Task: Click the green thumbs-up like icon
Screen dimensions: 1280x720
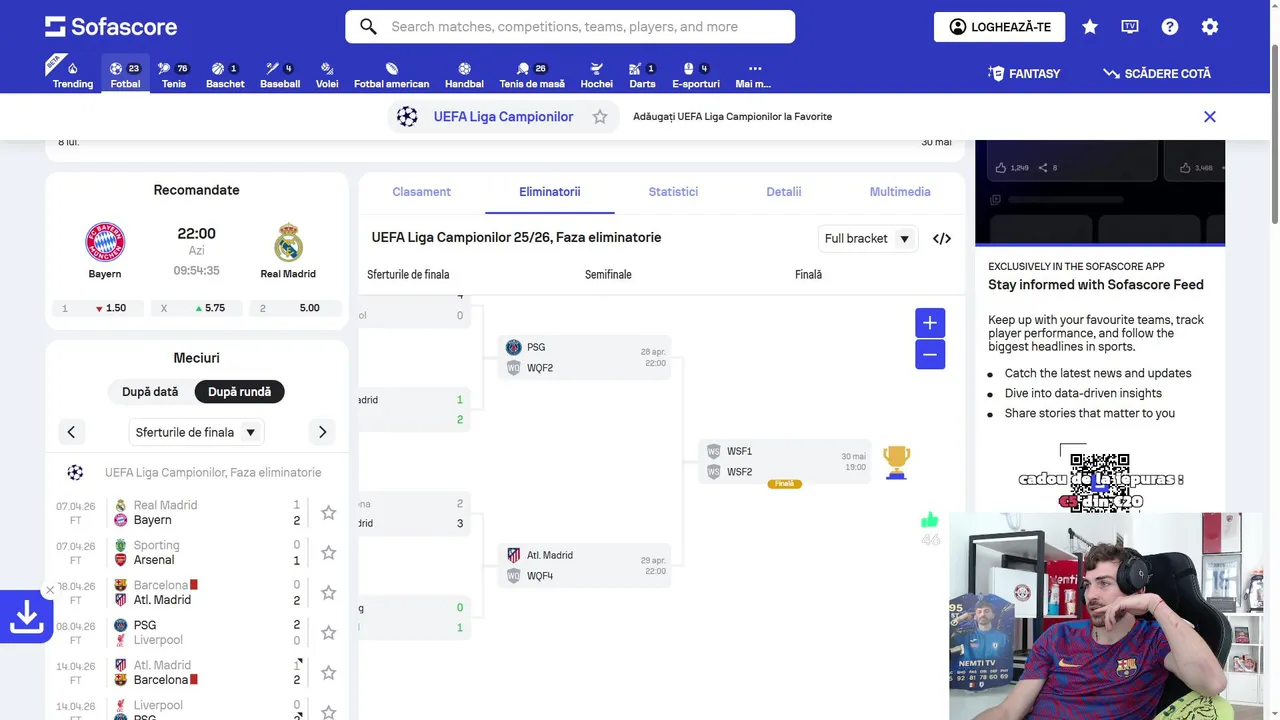Action: click(x=930, y=520)
